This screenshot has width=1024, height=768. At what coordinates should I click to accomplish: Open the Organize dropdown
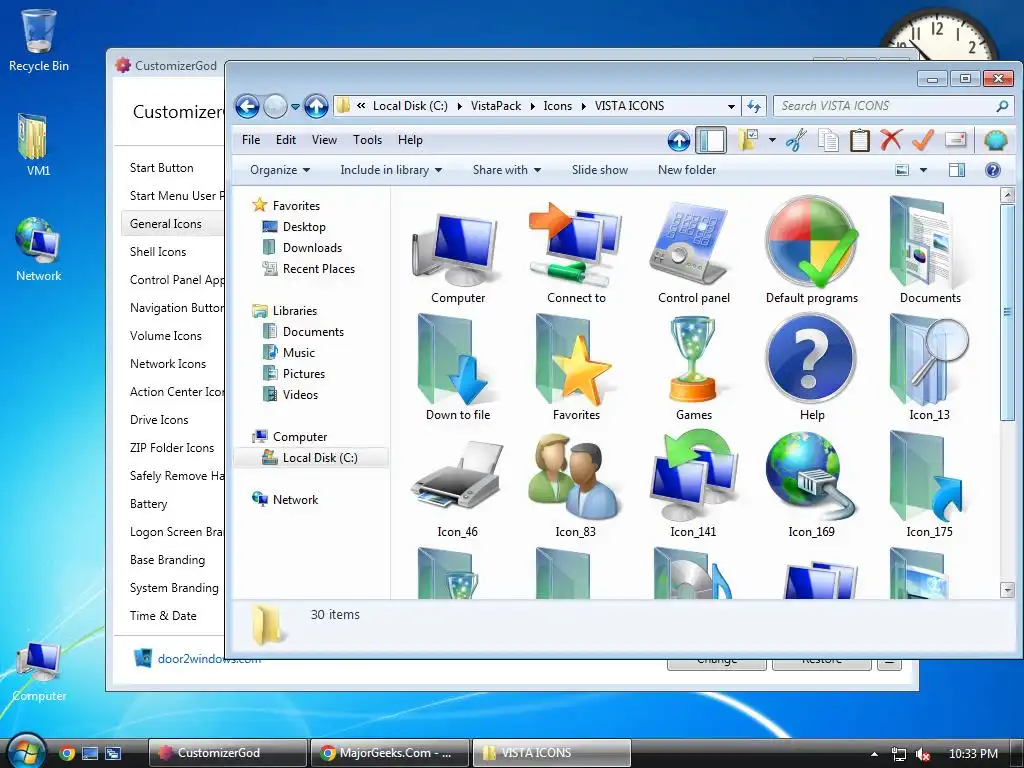(x=280, y=170)
